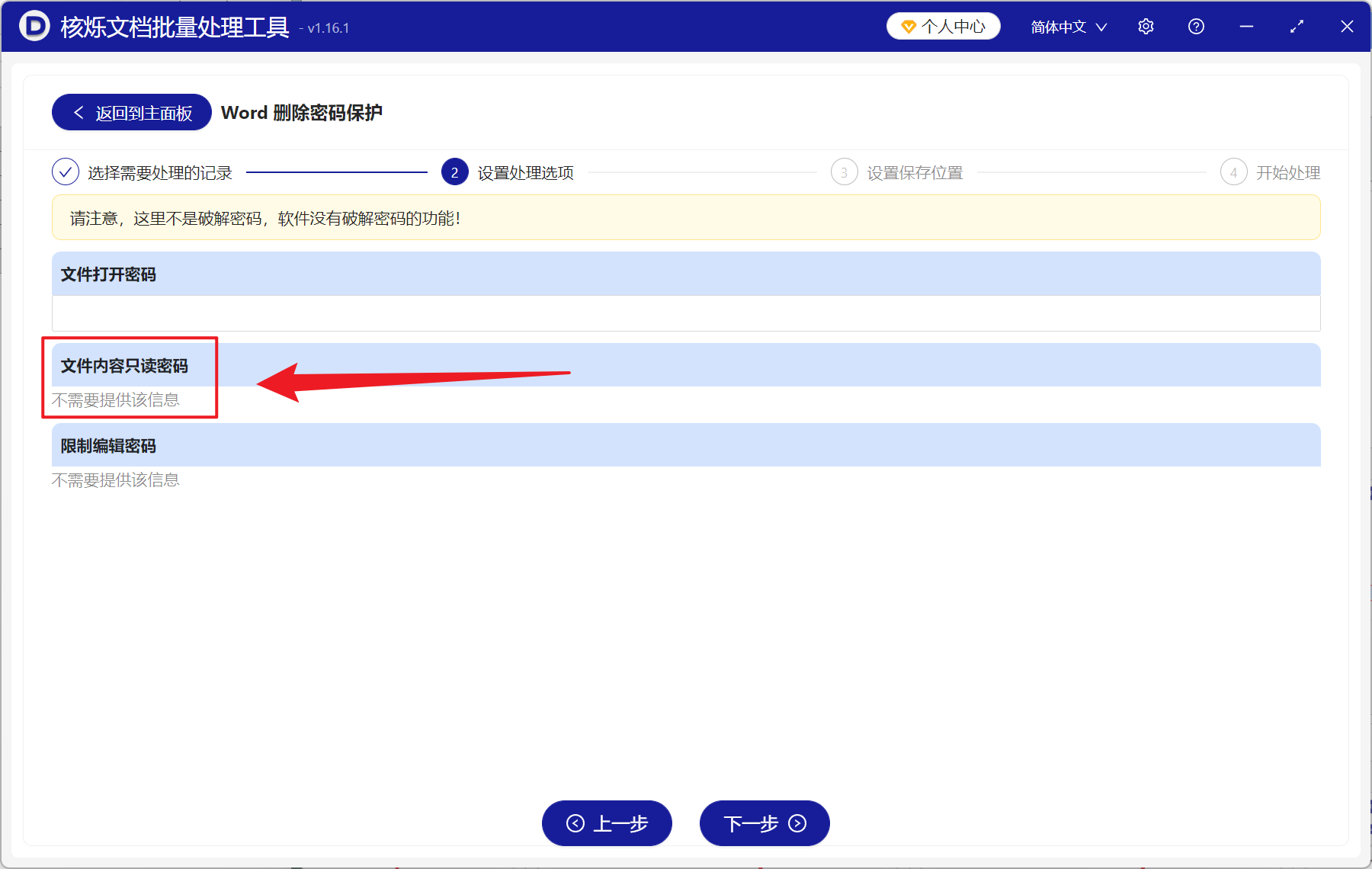
Task: Click the circled arrow icon inside 下一步
Action: 796,824
